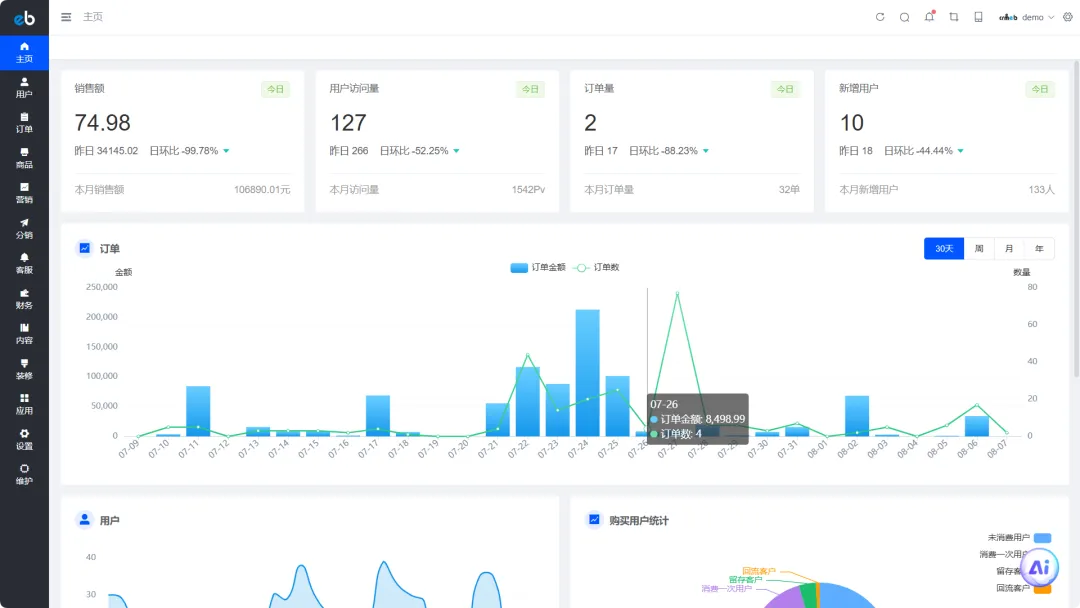The width and height of the screenshot is (1080, 608).
Task: Toggle 订单金额 legend series
Action: 538,267
